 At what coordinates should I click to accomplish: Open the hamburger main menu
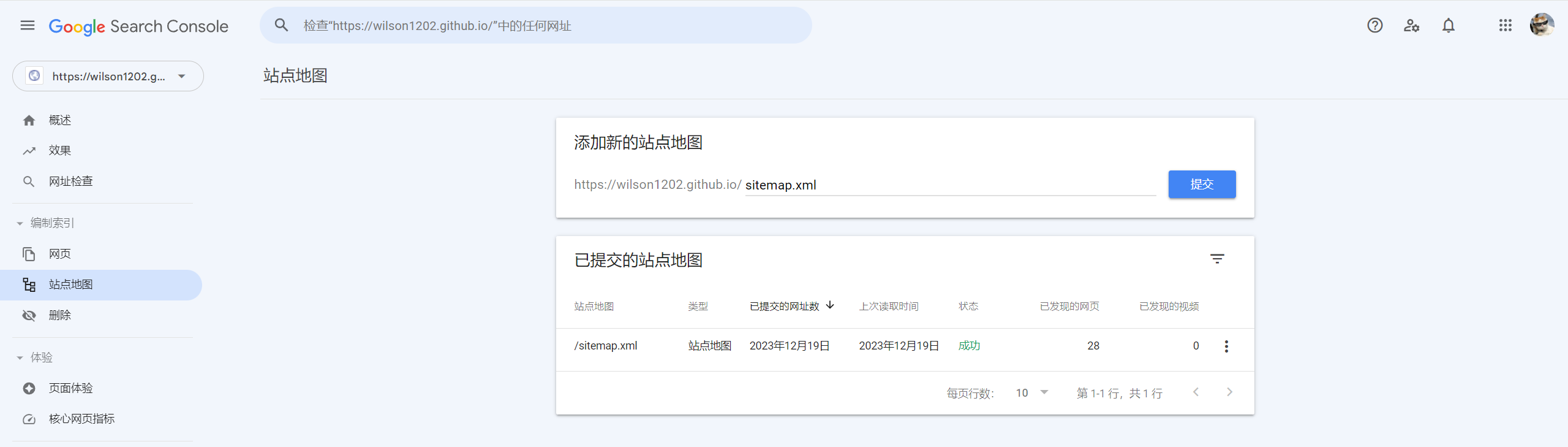point(28,25)
